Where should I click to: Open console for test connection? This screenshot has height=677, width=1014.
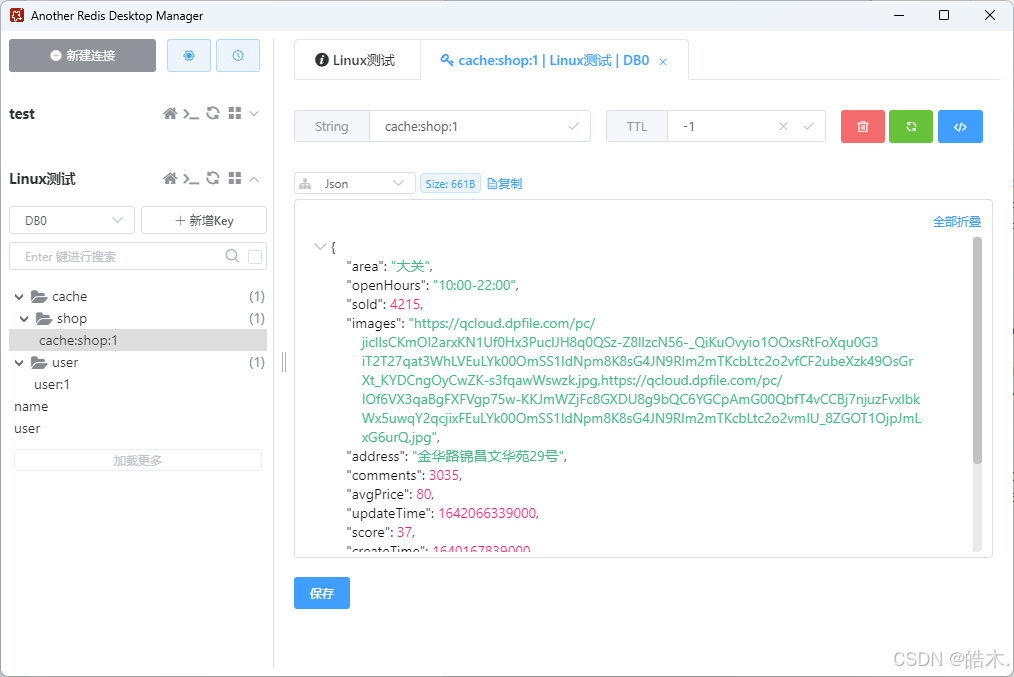pyautogui.click(x=191, y=114)
